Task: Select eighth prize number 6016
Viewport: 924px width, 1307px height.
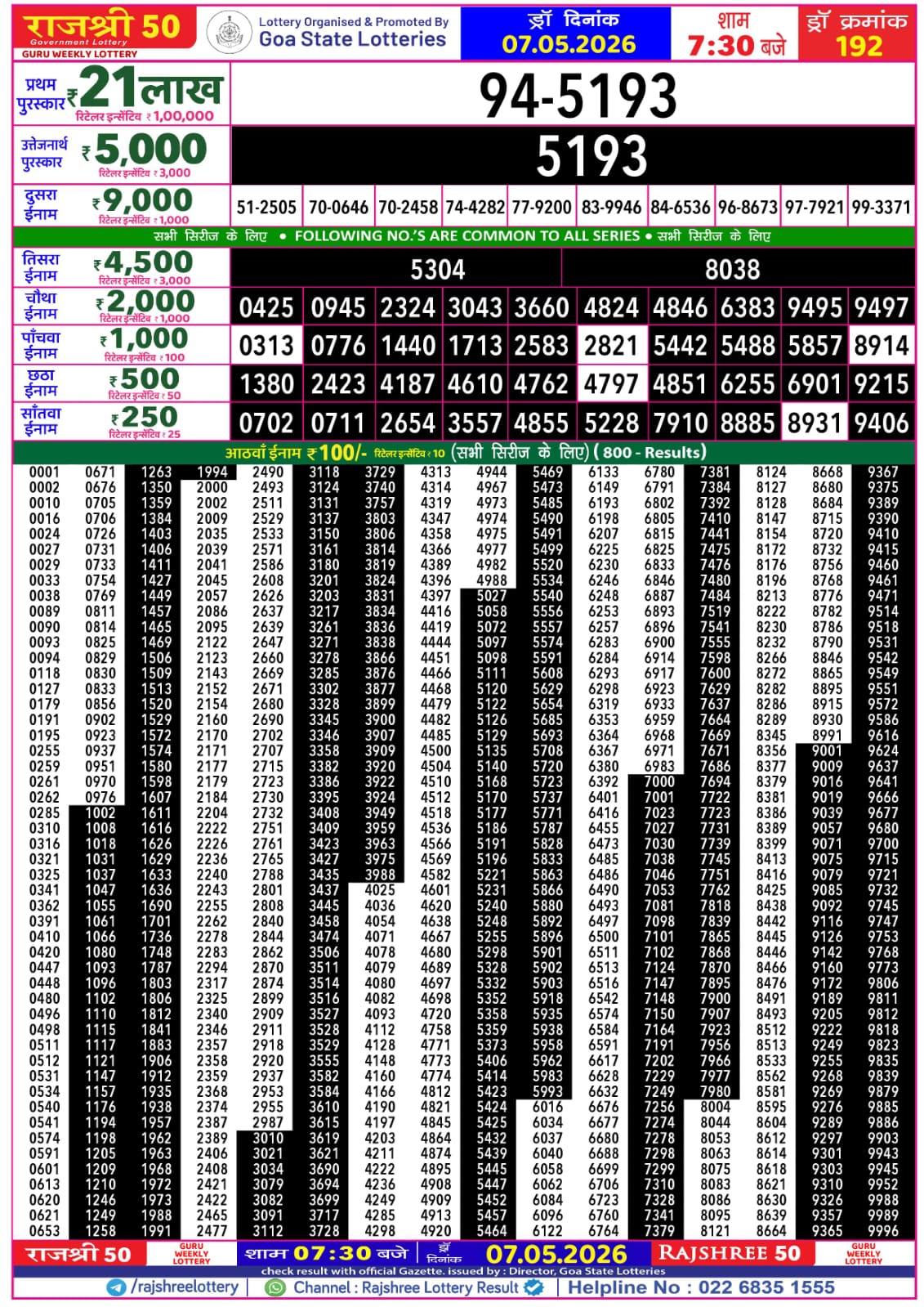Action: 547,1107
